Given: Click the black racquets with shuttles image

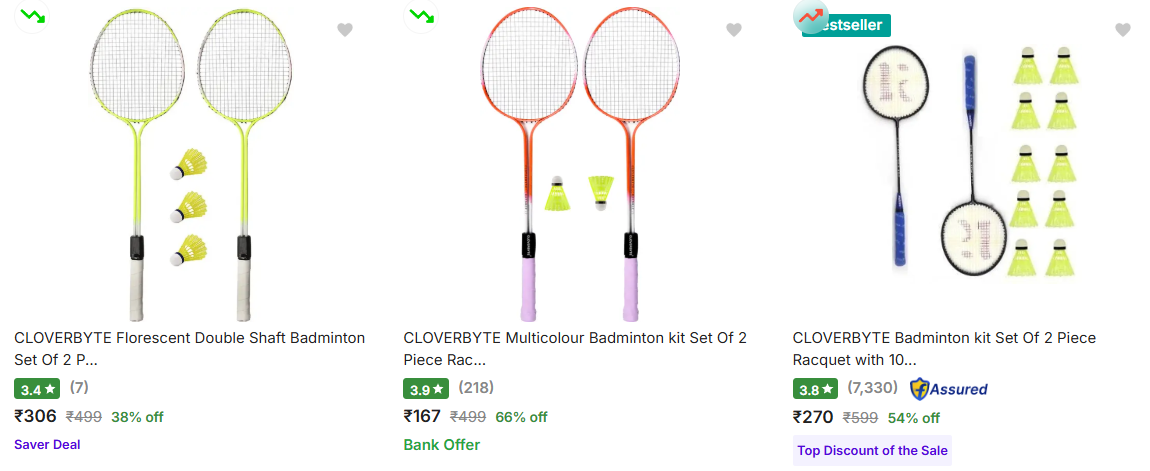Looking at the screenshot, I should (x=970, y=165).
